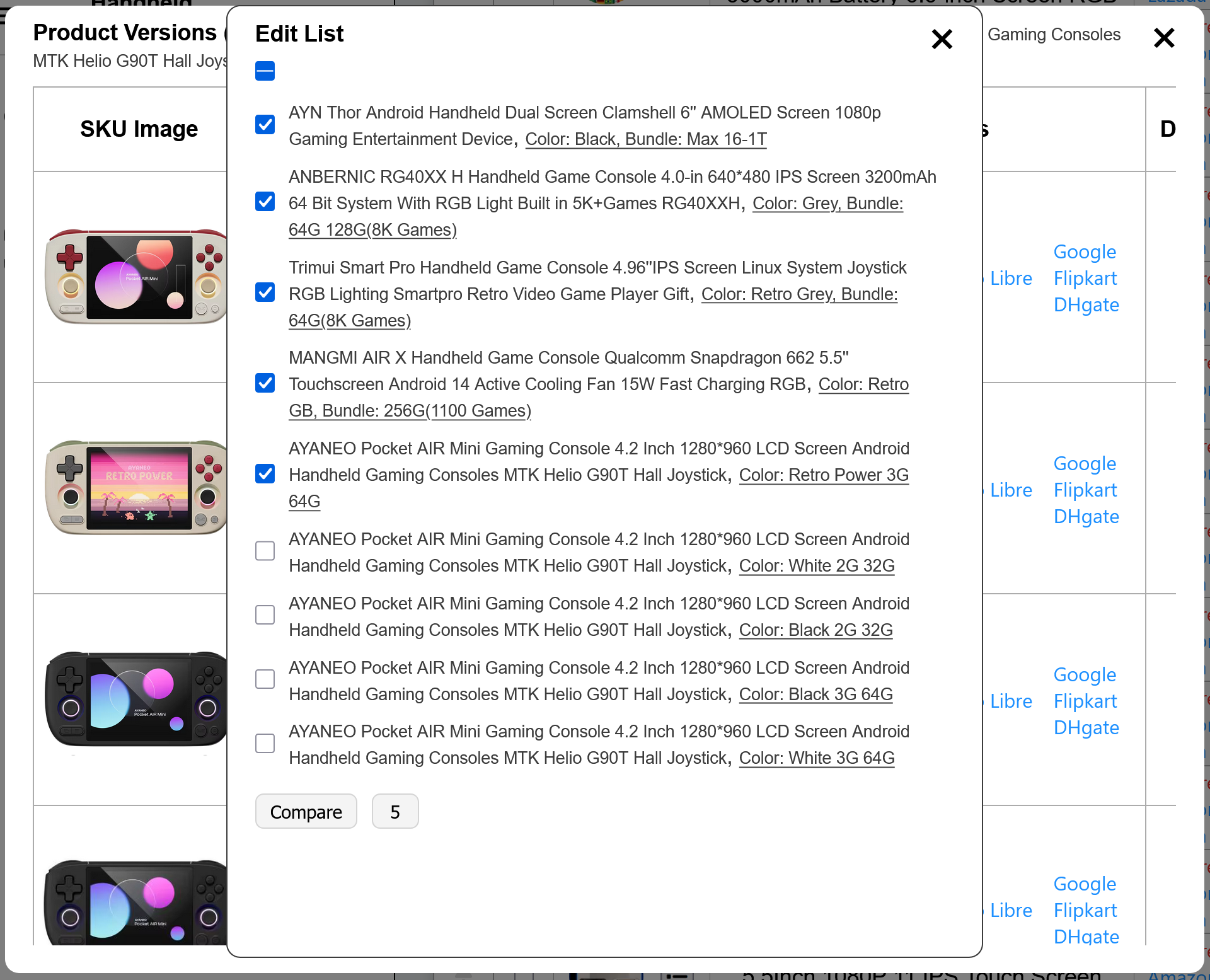Open the Color: Black 3G 64G link
The image size is (1210, 980).
click(x=816, y=695)
